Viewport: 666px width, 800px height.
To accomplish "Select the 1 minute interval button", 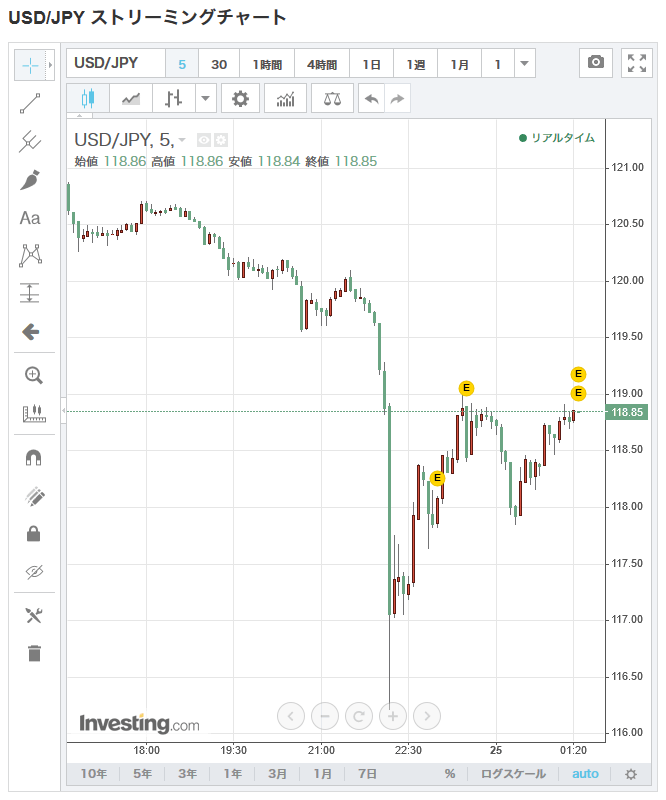I will 498,64.
